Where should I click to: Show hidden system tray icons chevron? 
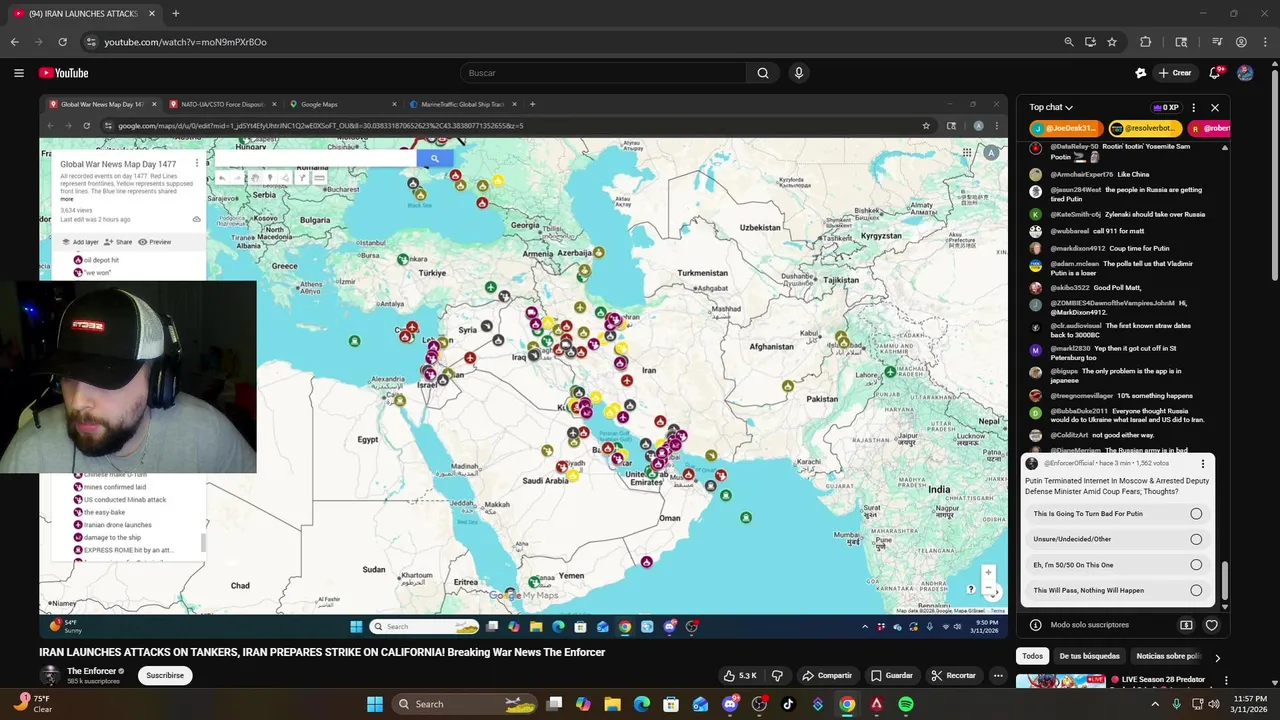tap(1155, 704)
